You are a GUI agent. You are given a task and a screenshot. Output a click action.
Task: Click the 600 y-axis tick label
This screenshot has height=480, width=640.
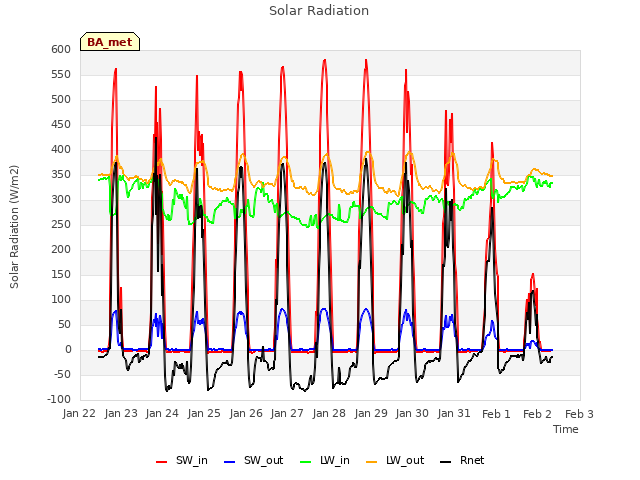(61, 49)
